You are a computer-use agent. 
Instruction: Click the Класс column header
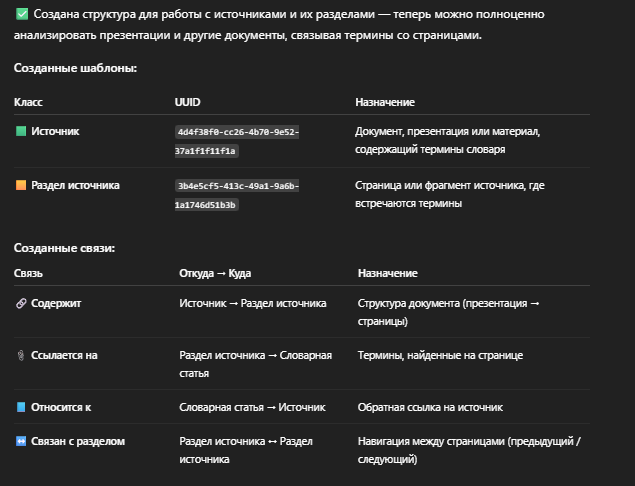28,103
